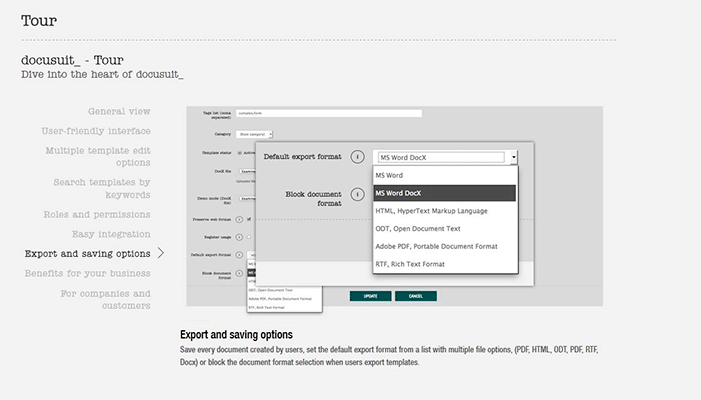Open Easy integration tour section

pos(111,234)
